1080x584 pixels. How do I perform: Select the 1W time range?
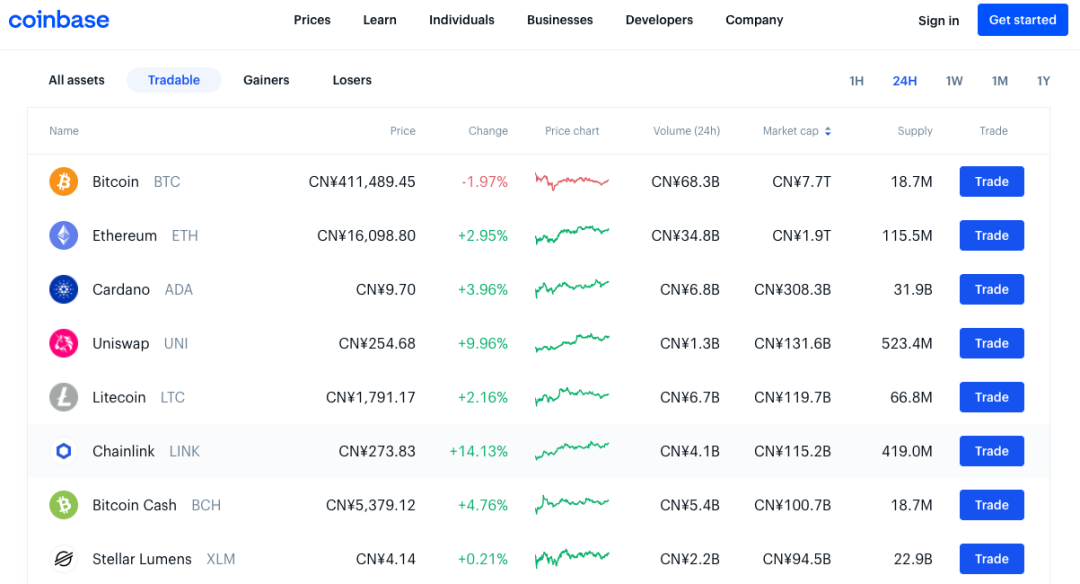(x=954, y=81)
